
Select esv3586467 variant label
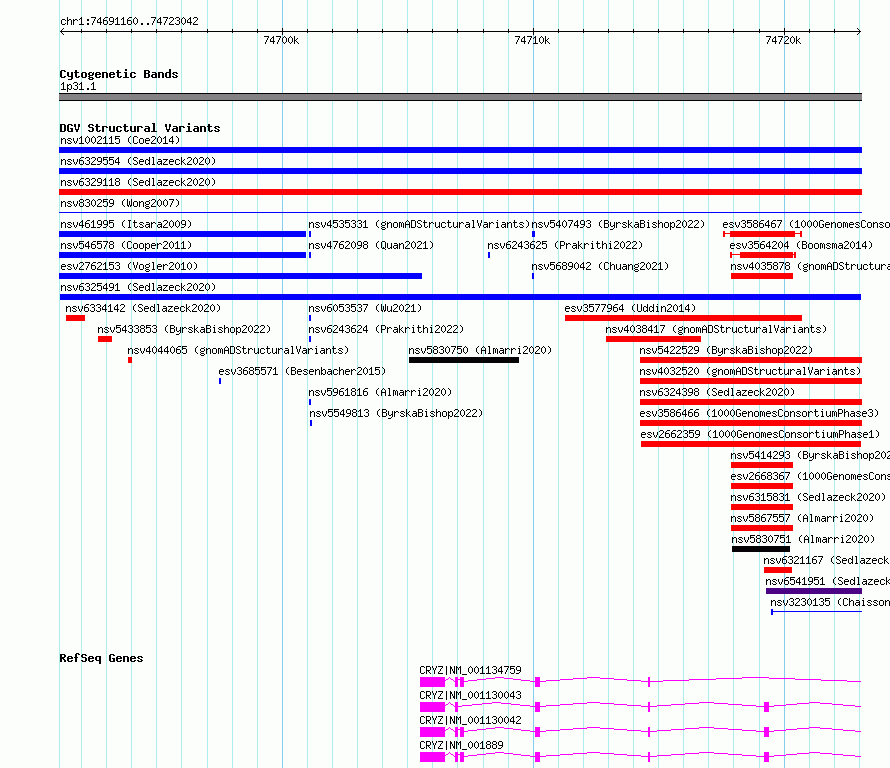(806, 224)
